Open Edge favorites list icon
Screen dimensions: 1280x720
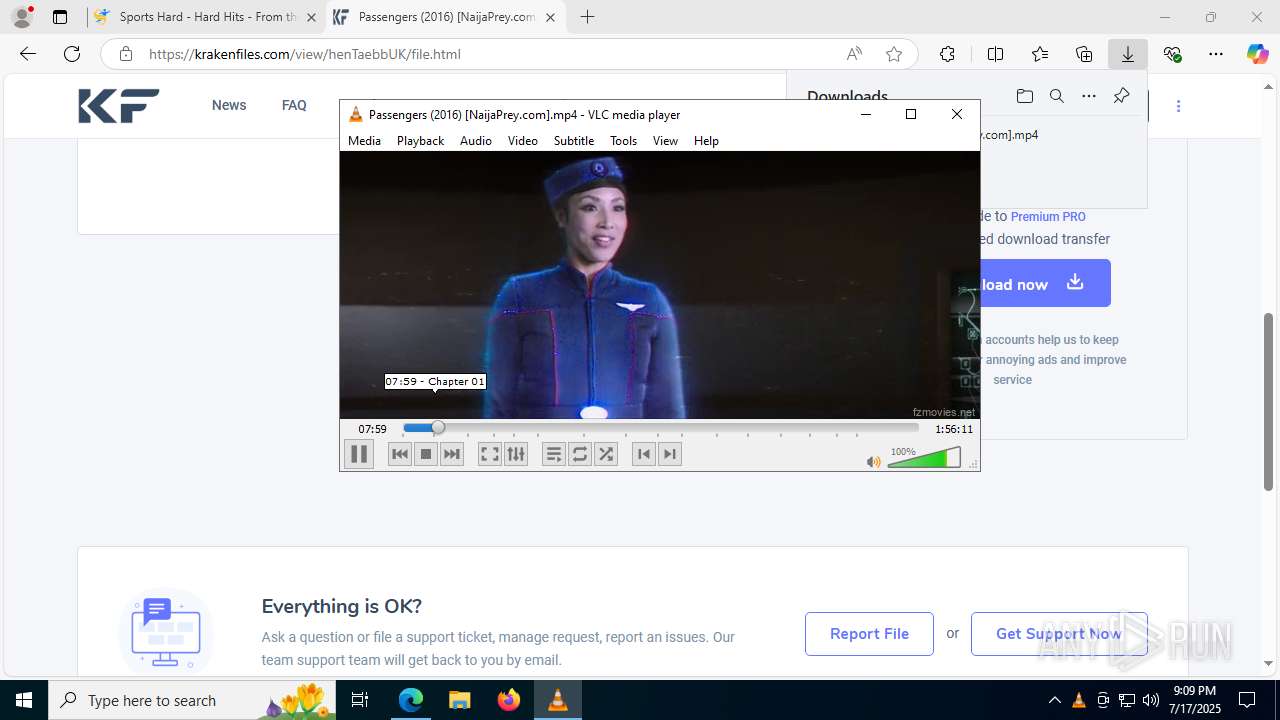pos(1040,54)
